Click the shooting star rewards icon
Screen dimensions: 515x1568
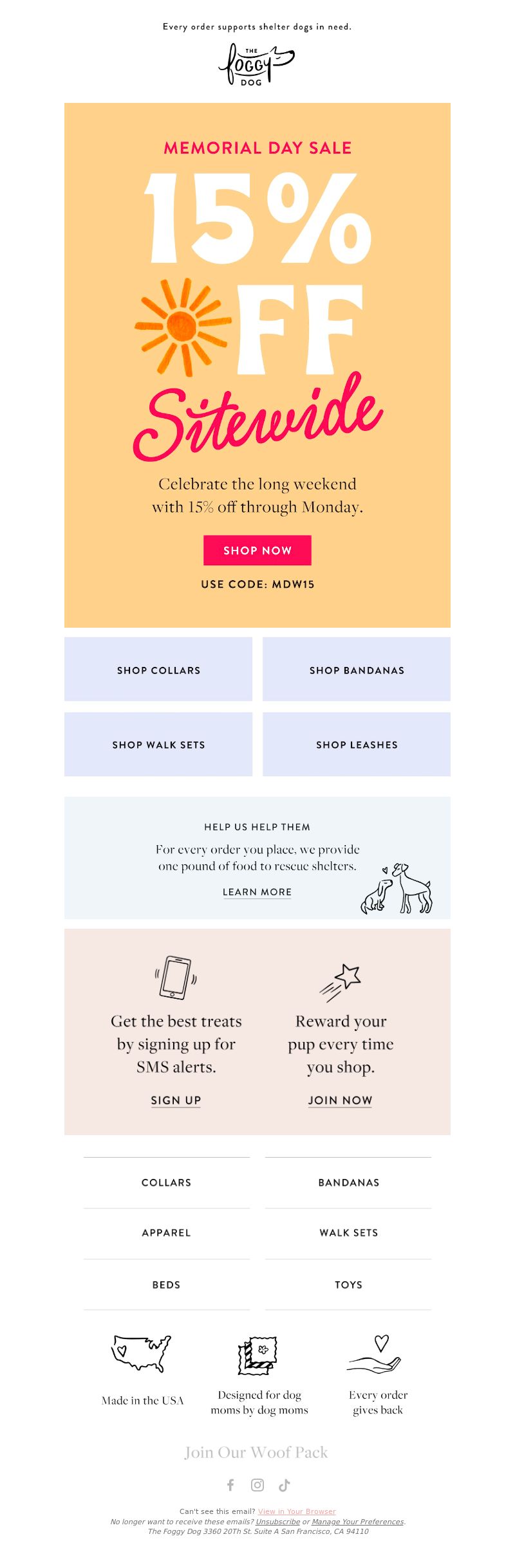[340, 982]
